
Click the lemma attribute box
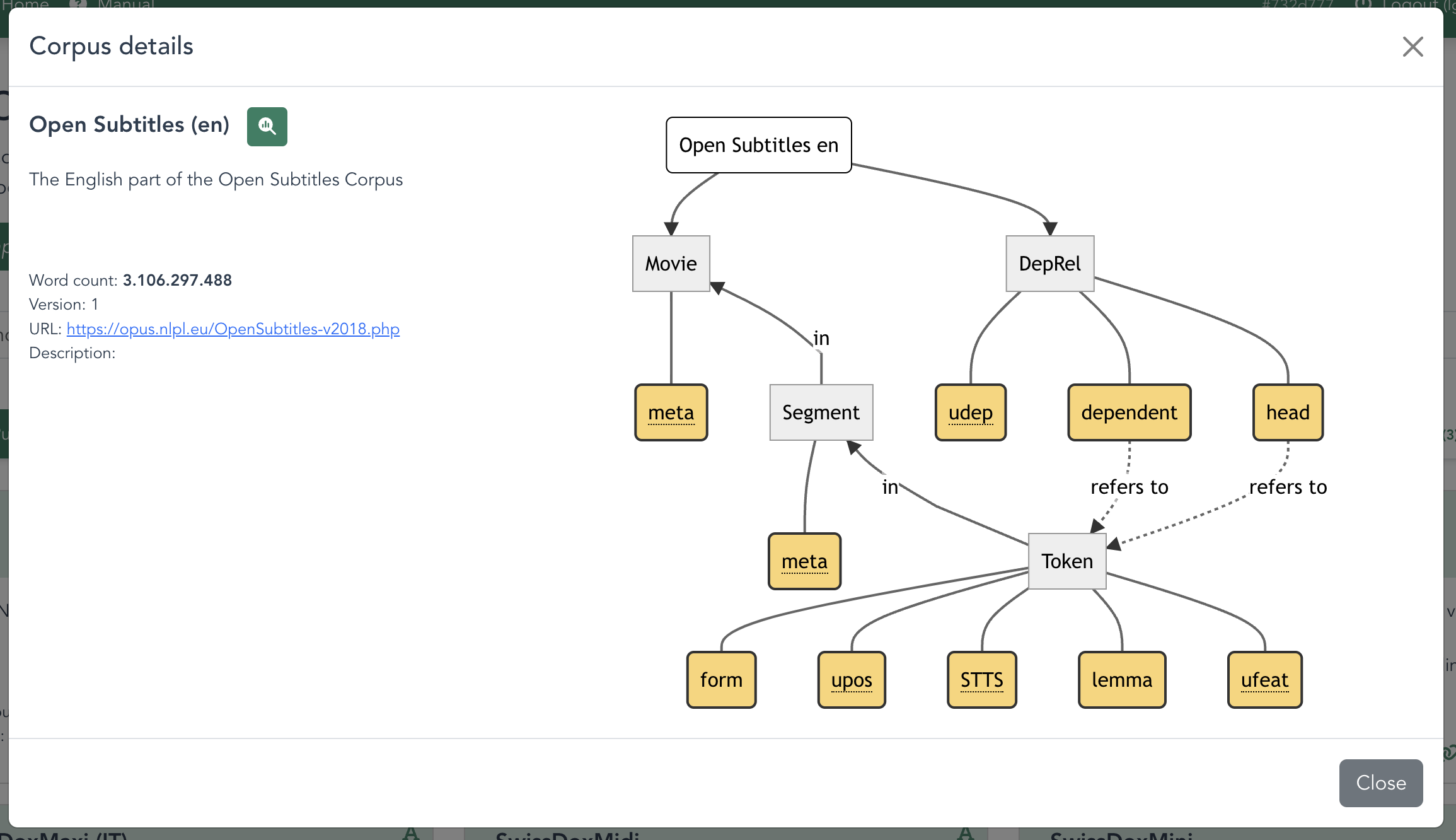pos(1122,680)
